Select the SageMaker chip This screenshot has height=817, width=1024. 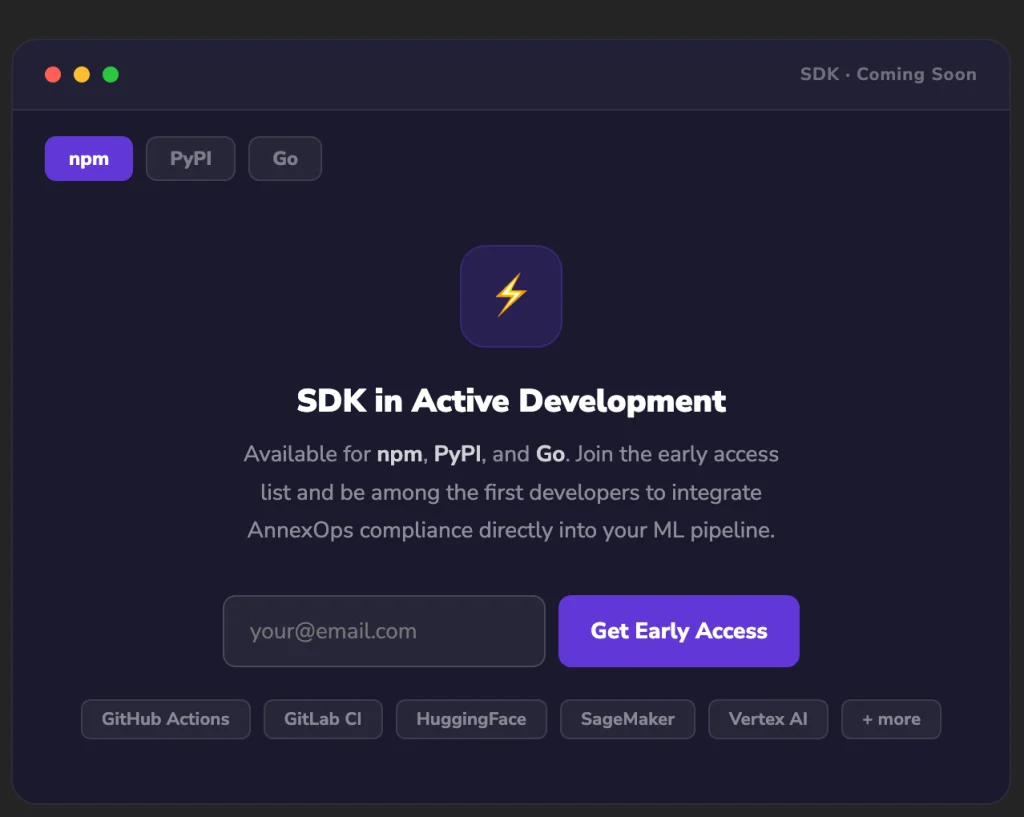pyautogui.click(x=628, y=719)
